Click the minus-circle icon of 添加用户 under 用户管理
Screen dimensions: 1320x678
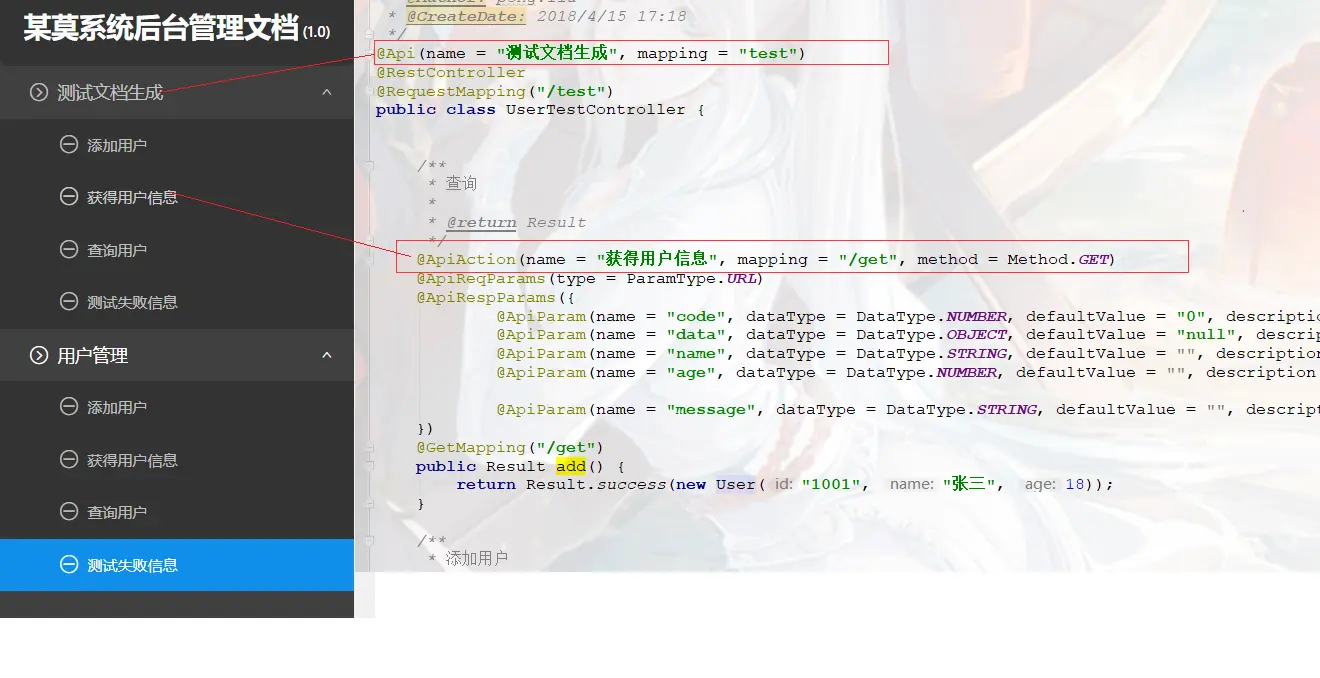point(69,407)
